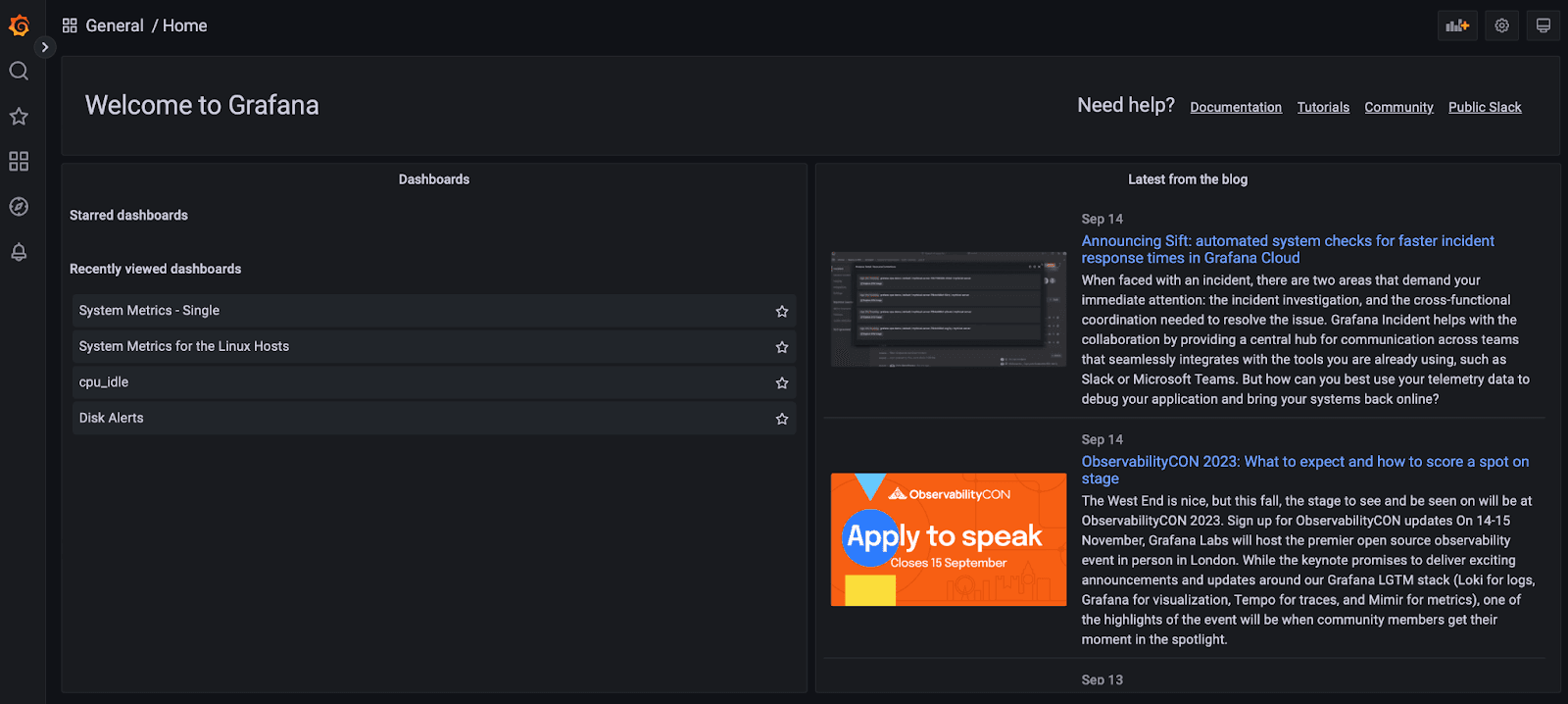Image resolution: width=1568 pixels, height=704 pixels.
Task: Open the Community link
Action: (1398, 107)
